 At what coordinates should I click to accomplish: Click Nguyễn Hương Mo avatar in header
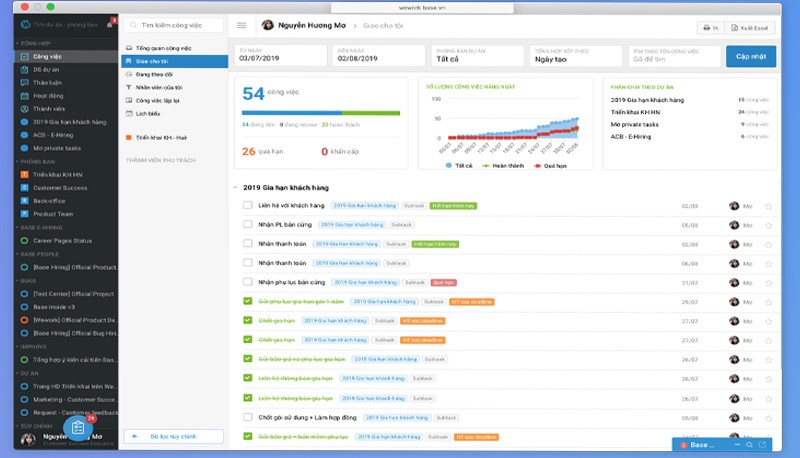(267, 25)
